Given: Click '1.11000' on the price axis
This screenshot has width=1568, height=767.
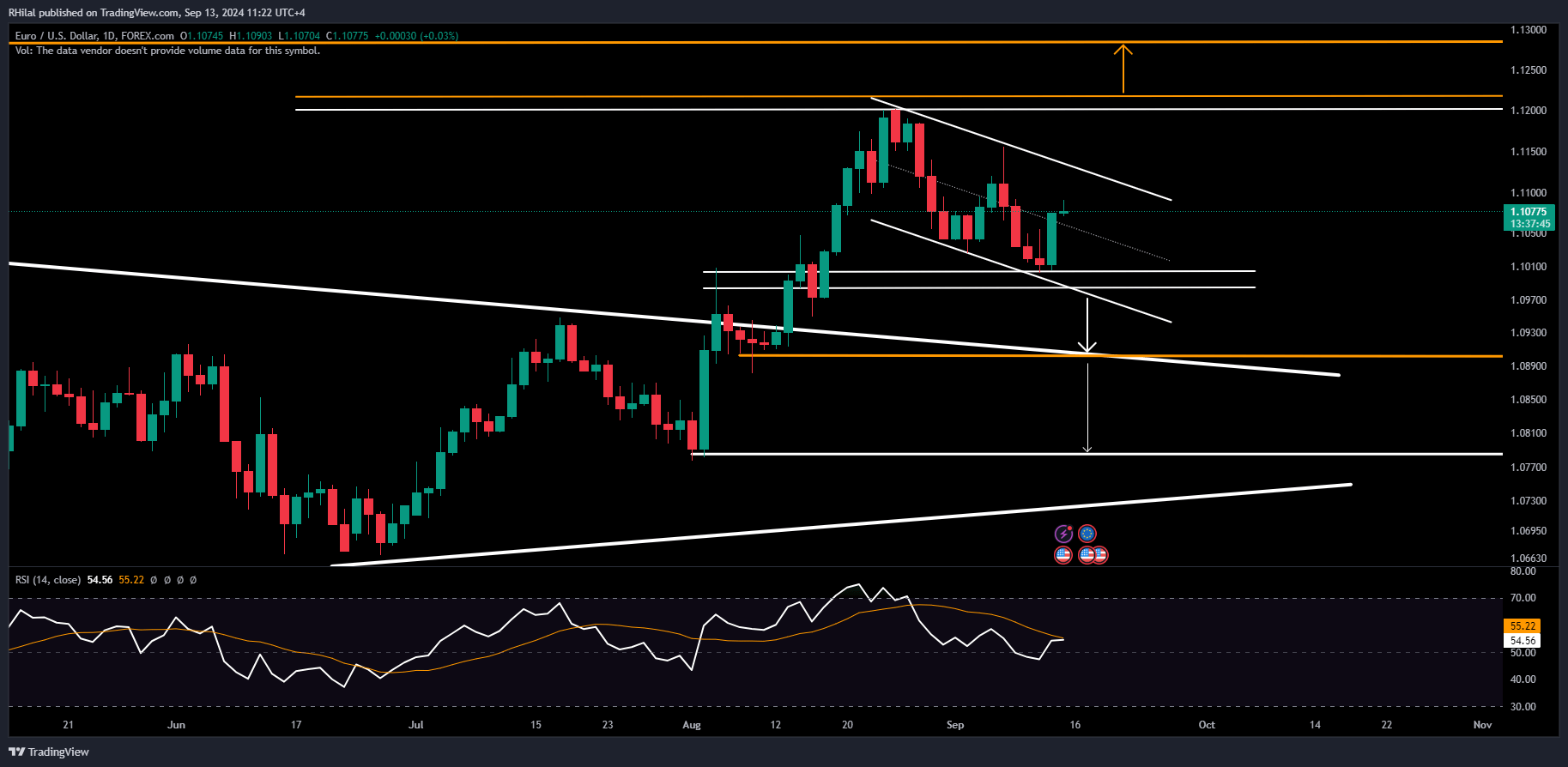Looking at the screenshot, I should (1529, 193).
